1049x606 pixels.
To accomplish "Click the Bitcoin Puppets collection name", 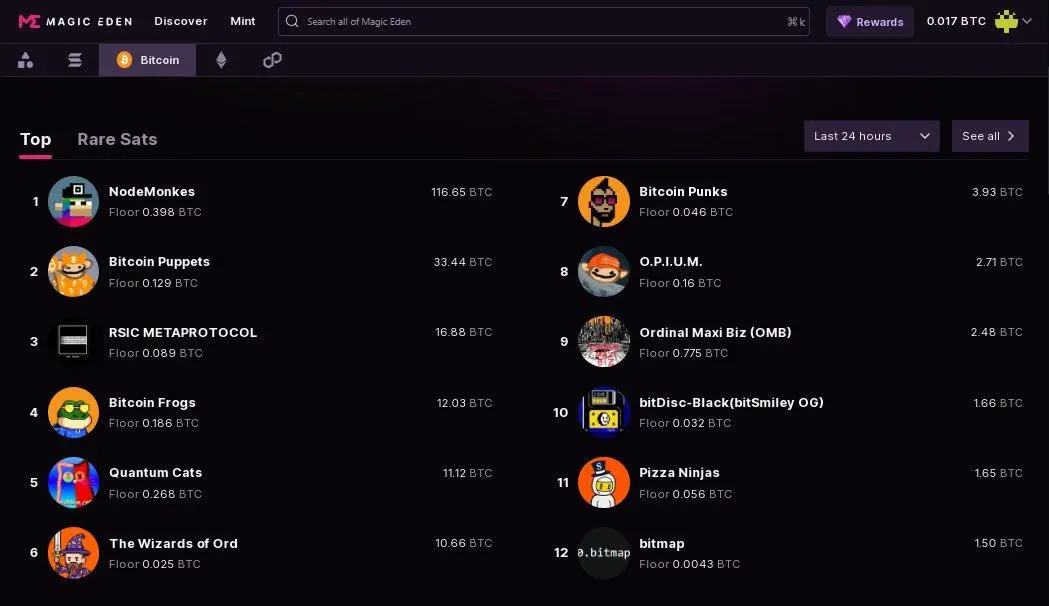I will [x=159, y=262].
